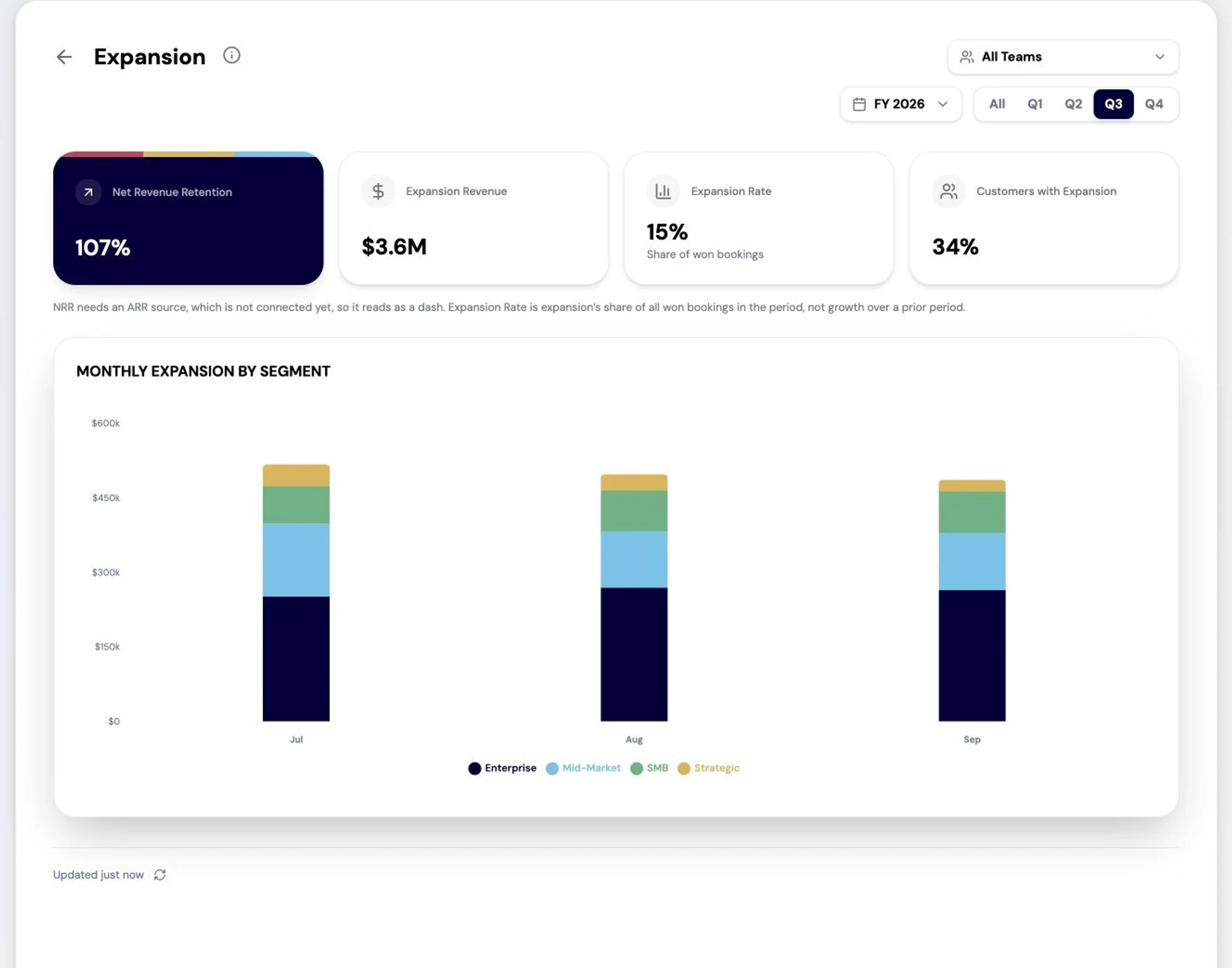Click the Jul Strategic bar segment

pyautogui.click(x=296, y=475)
